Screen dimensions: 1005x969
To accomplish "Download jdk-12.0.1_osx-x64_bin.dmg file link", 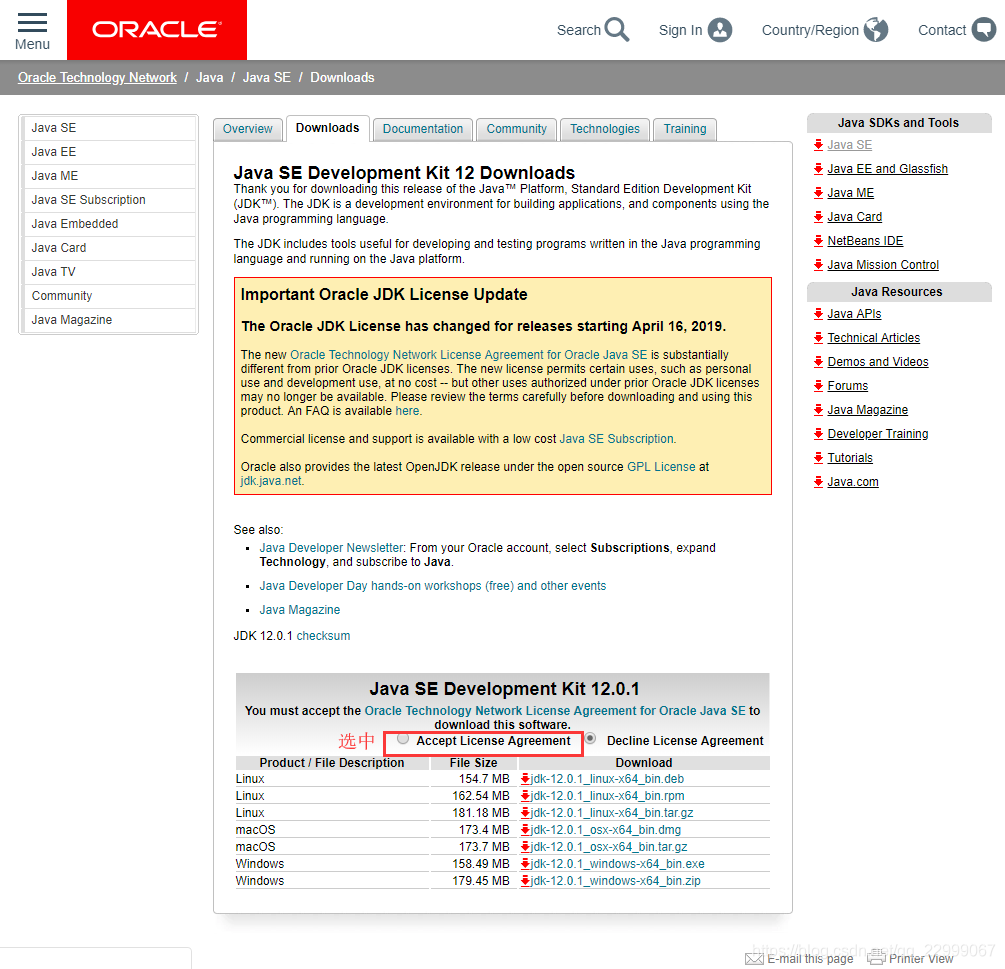I will 606,830.
